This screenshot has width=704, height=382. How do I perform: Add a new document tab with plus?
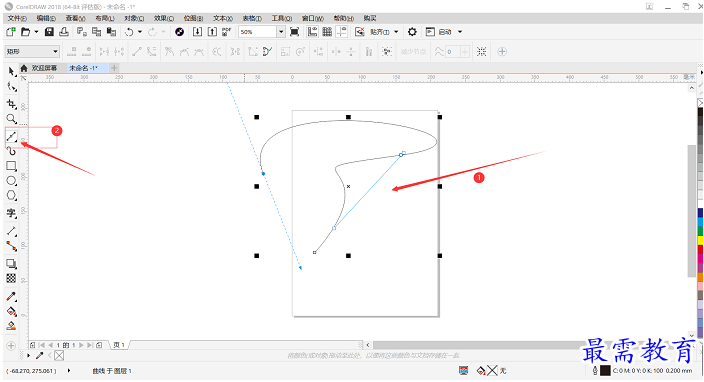coord(114,68)
